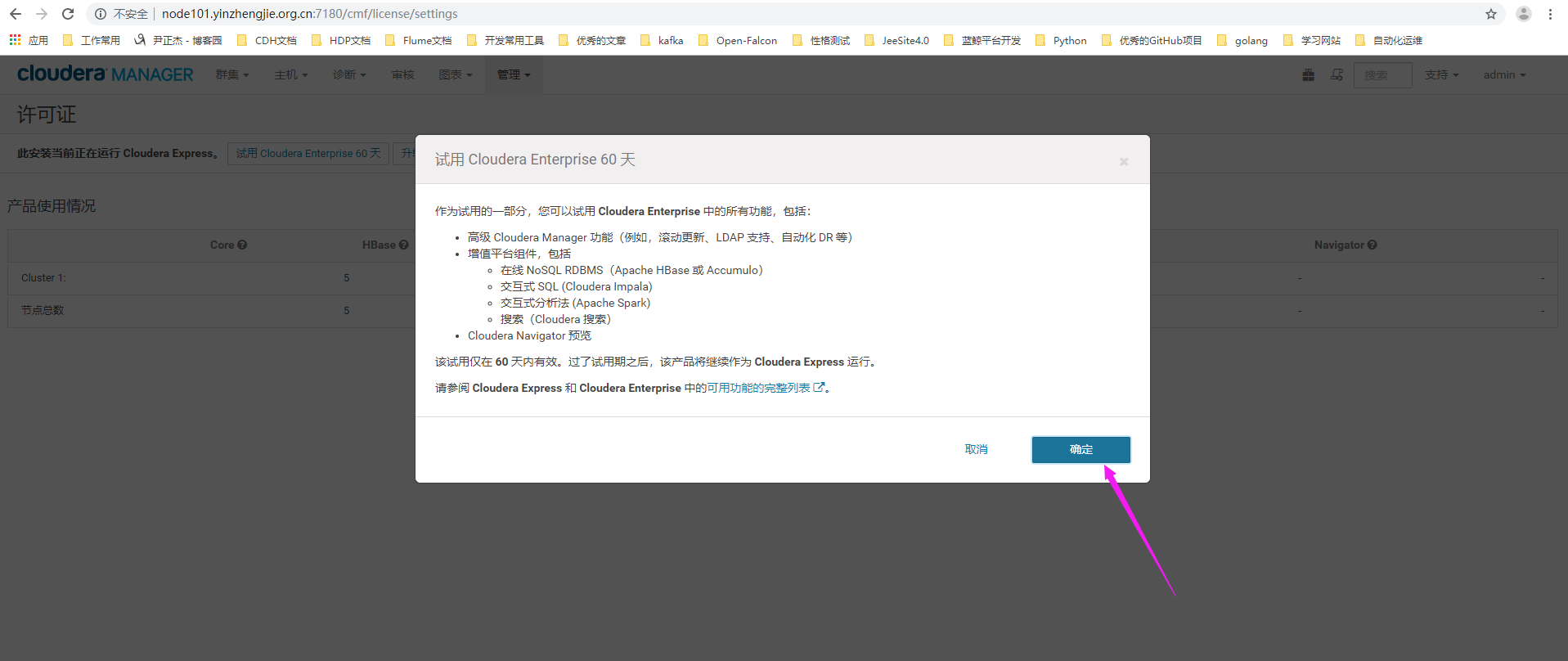Expand the 图表 dropdown menu
Screen dimensions: 1568x661
click(x=456, y=74)
